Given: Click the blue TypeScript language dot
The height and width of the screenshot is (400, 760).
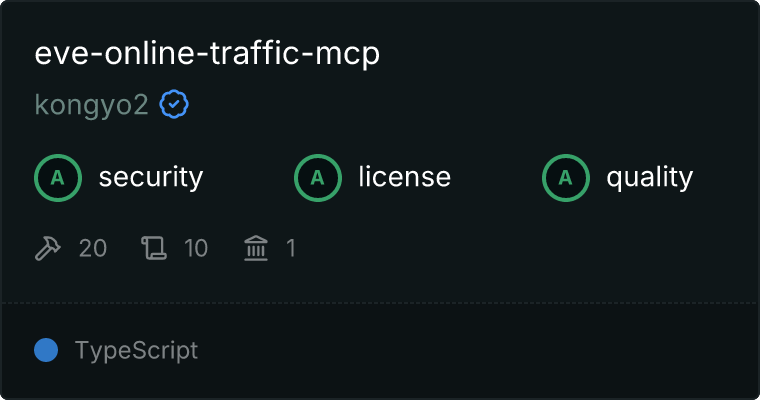Looking at the screenshot, I should pyautogui.click(x=46, y=350).
